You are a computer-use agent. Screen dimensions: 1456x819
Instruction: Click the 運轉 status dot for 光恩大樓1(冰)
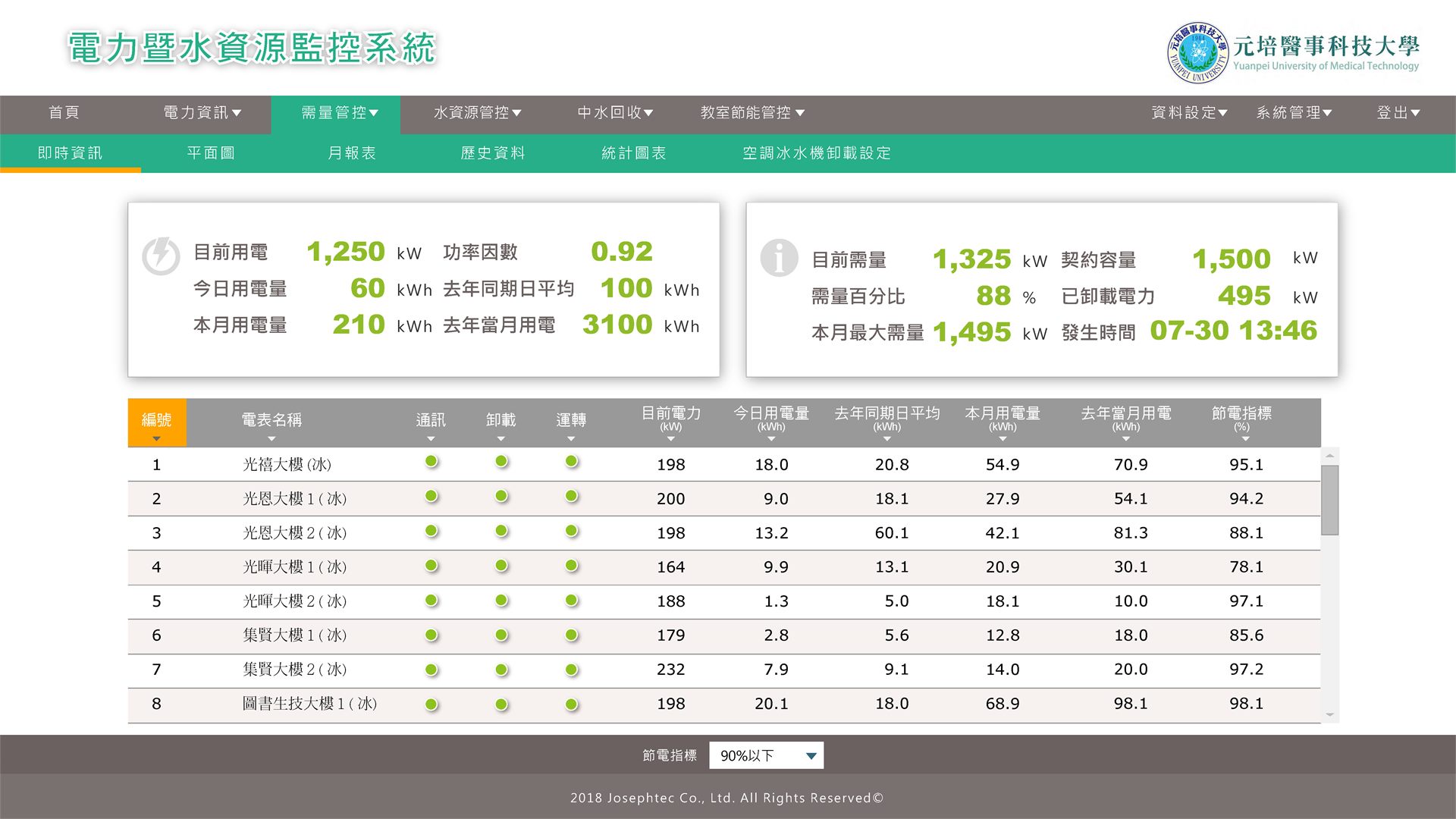click(x=572, y=496)
